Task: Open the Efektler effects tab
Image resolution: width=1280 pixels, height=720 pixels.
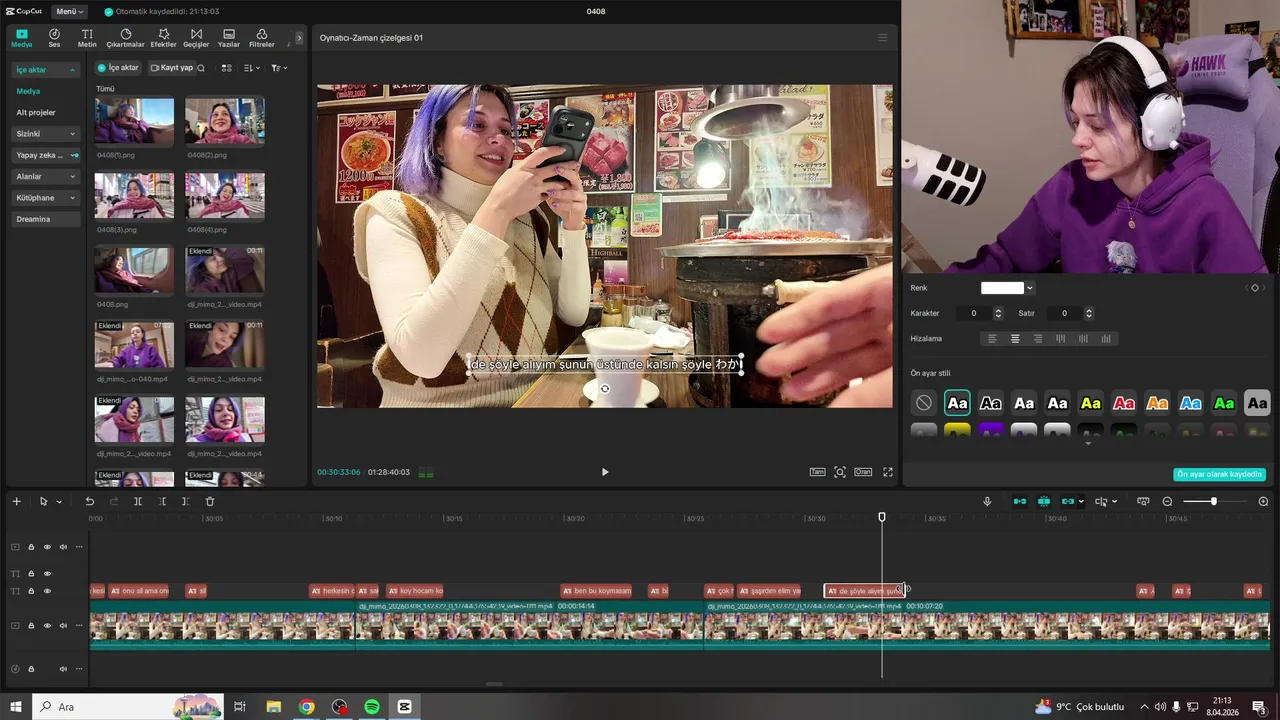Action: (x=163, y=38)
